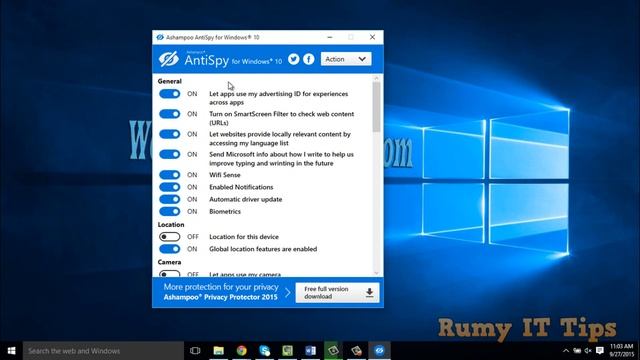The height and width of the screenshot is (360, 640).
Task: Click the download arrow icon on the banner
Action: (x=369, y=292)
